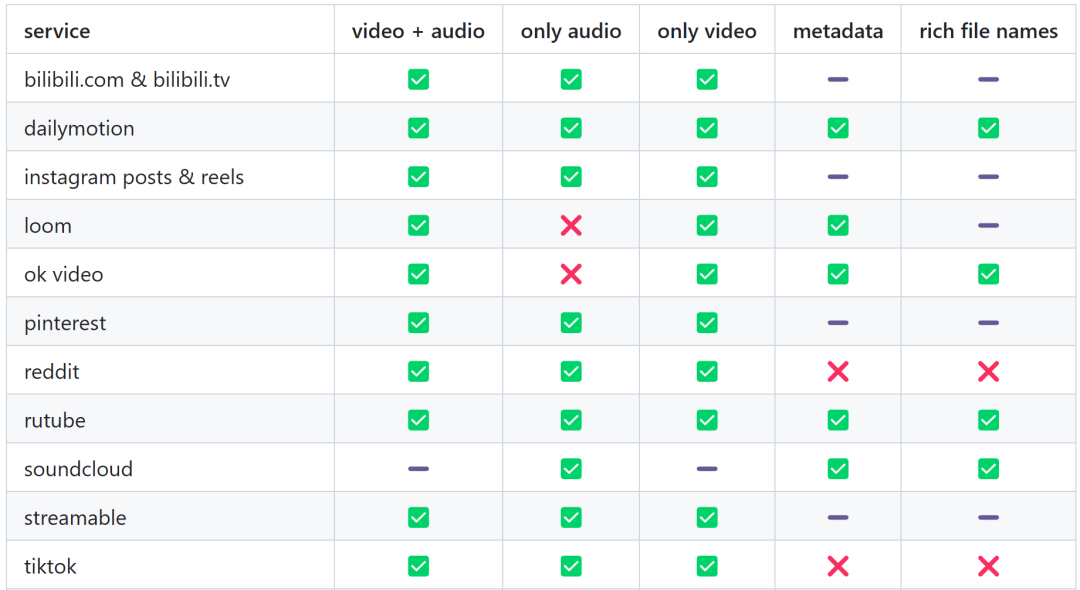Click the 'rich file names' column header
The image size is (1080, 590).
coord(988,31)
